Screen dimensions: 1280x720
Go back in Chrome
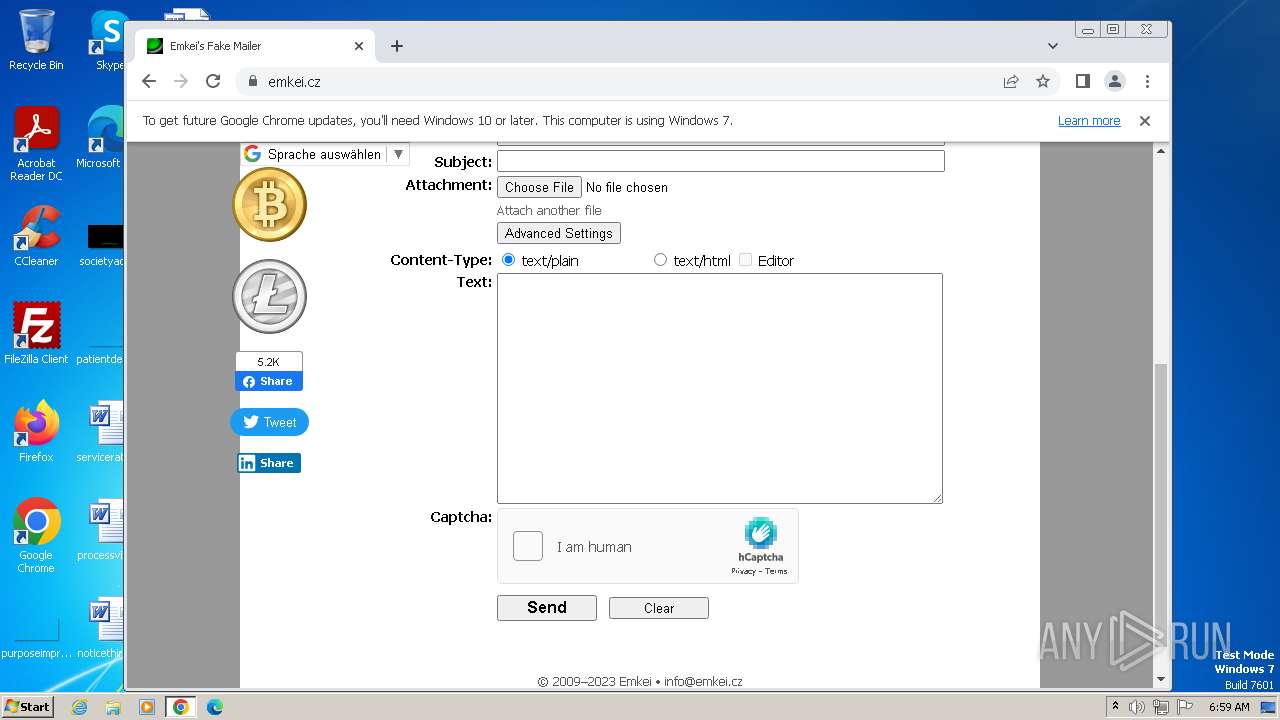pos(149,81)
